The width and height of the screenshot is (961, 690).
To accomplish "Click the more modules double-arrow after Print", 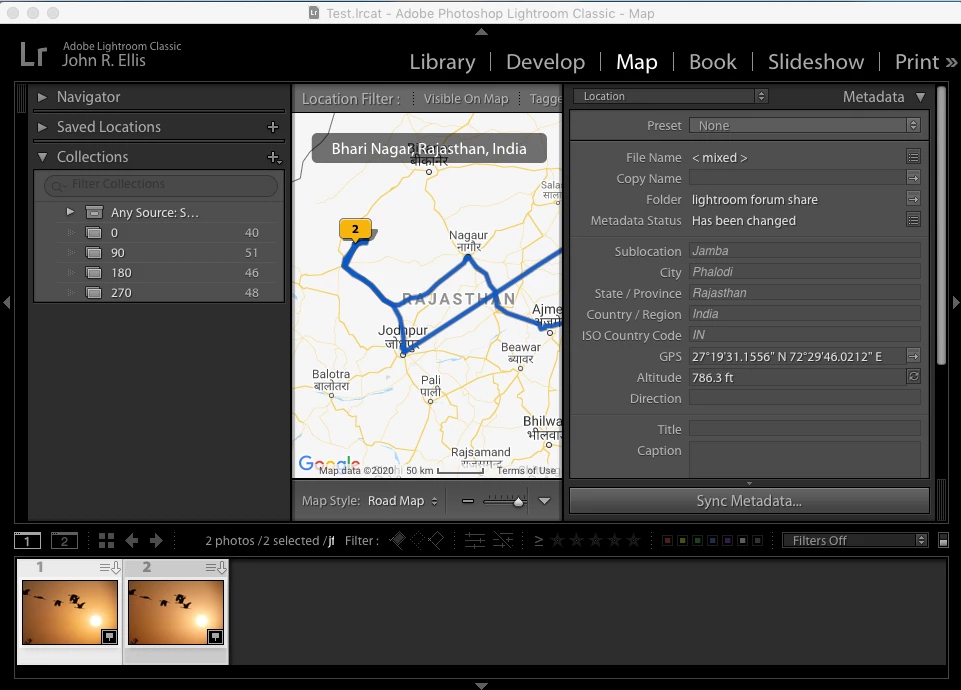I will pos(951,62).
